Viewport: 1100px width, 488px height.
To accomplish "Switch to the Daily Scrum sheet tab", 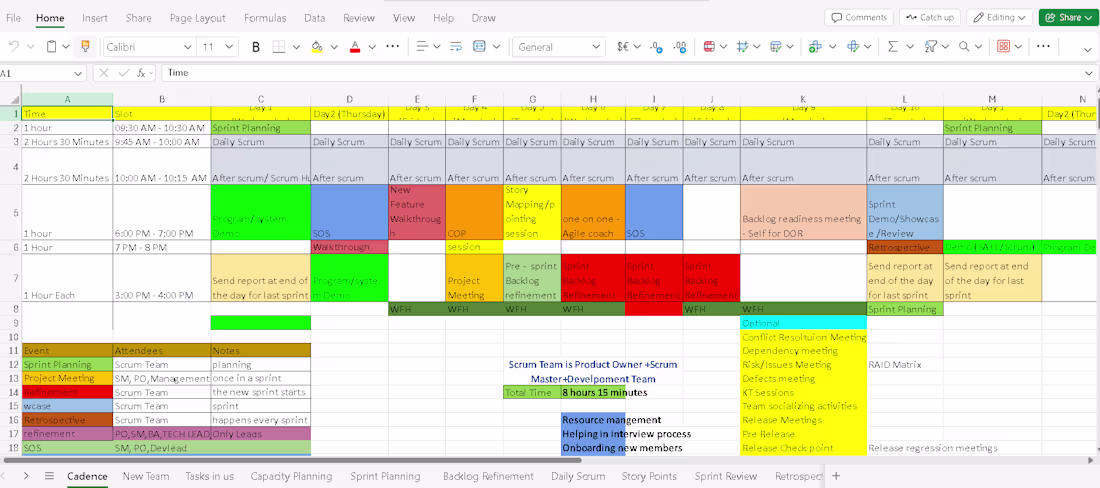I will [x=577, y=476].
